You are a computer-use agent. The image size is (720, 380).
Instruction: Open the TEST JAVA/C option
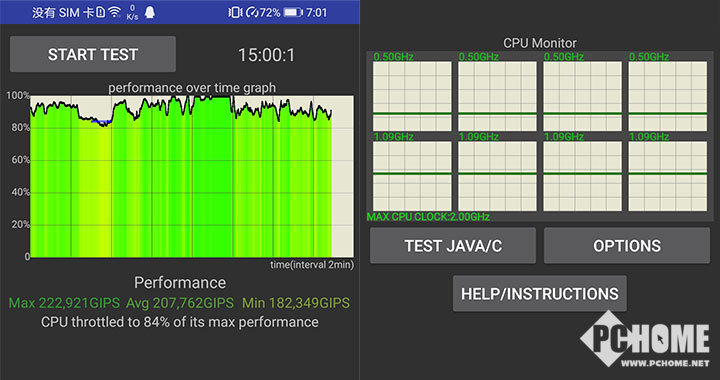point(453,246)
